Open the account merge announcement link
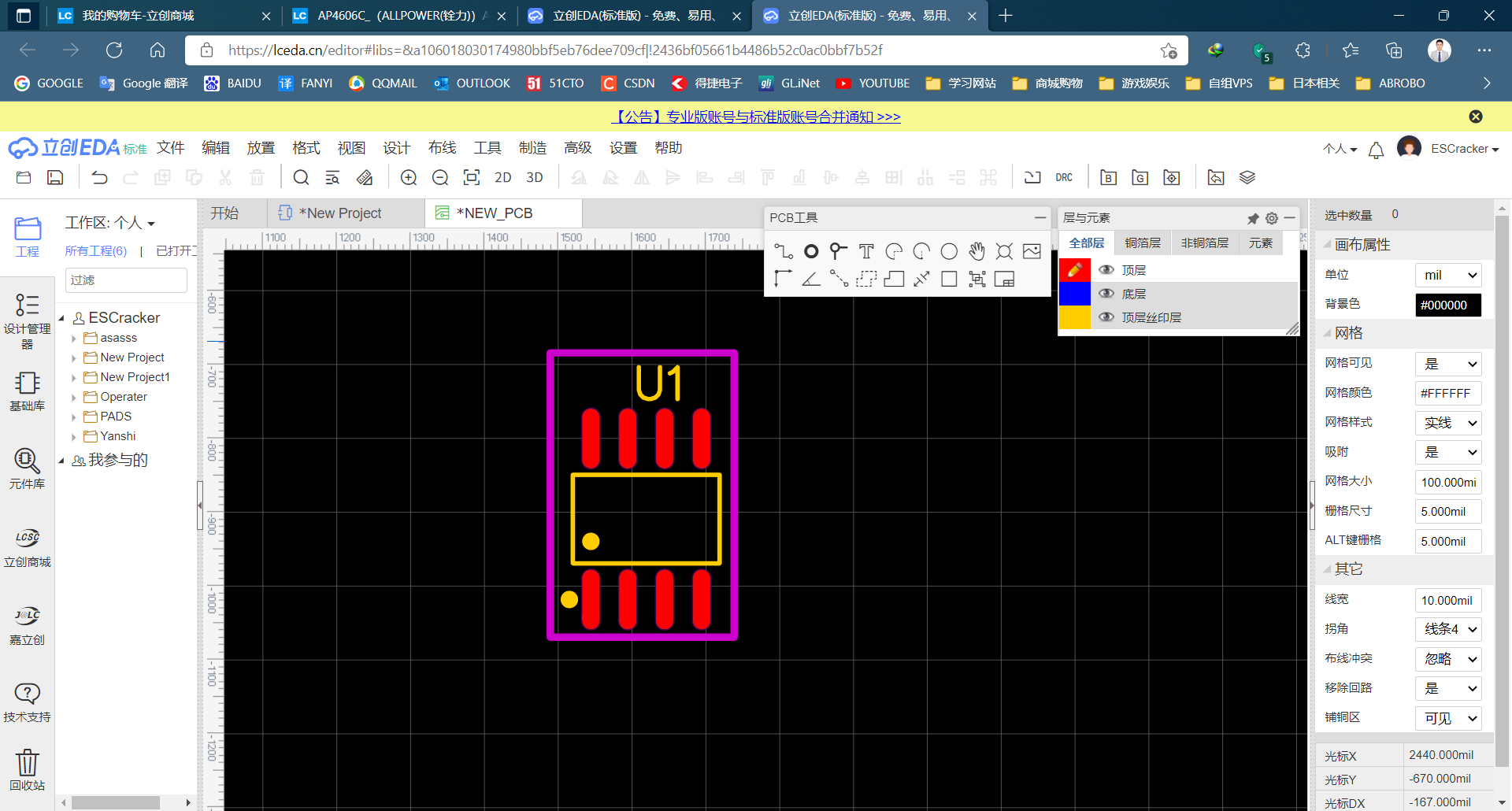 755,116
